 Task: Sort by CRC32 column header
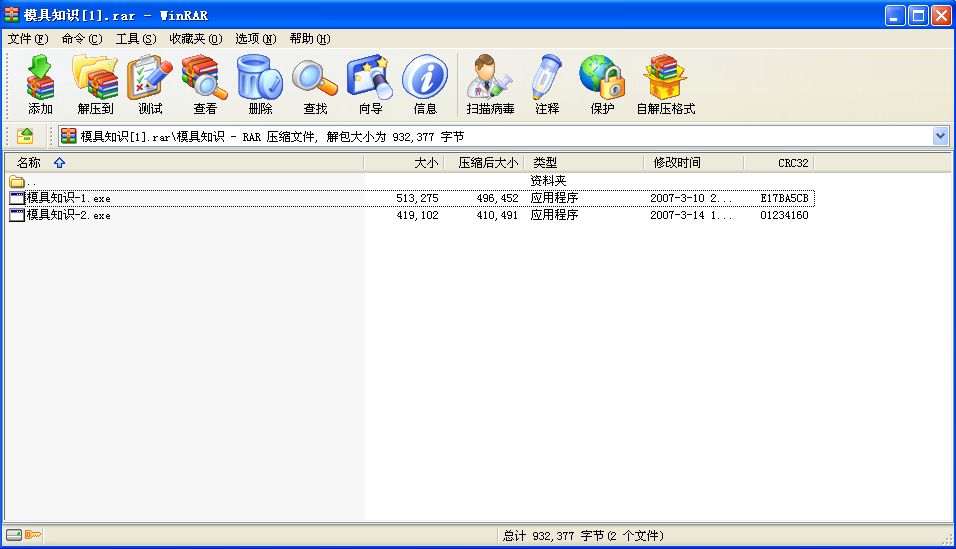tap(779, 163)
